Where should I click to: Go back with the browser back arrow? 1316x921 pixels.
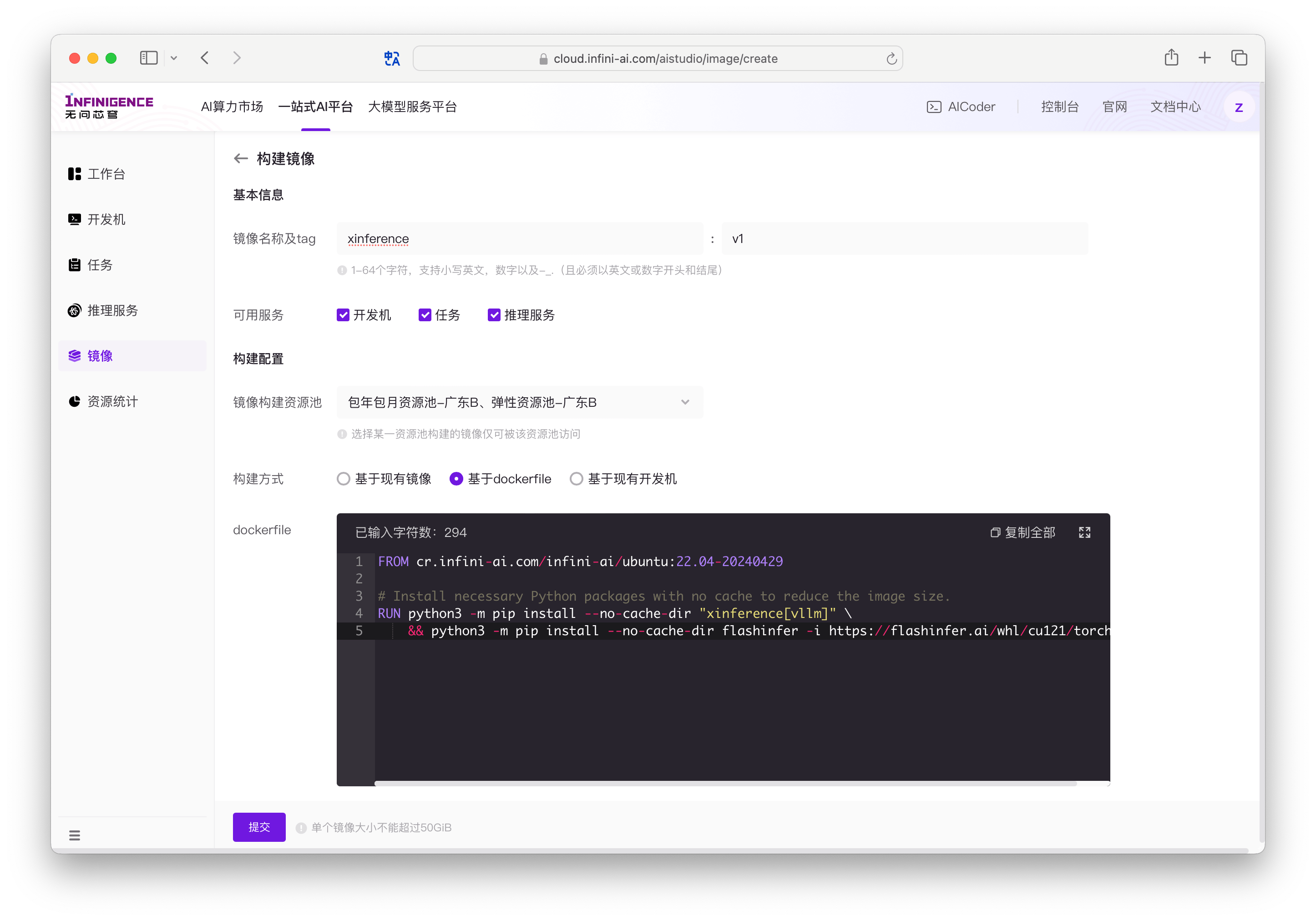(205, 58)
